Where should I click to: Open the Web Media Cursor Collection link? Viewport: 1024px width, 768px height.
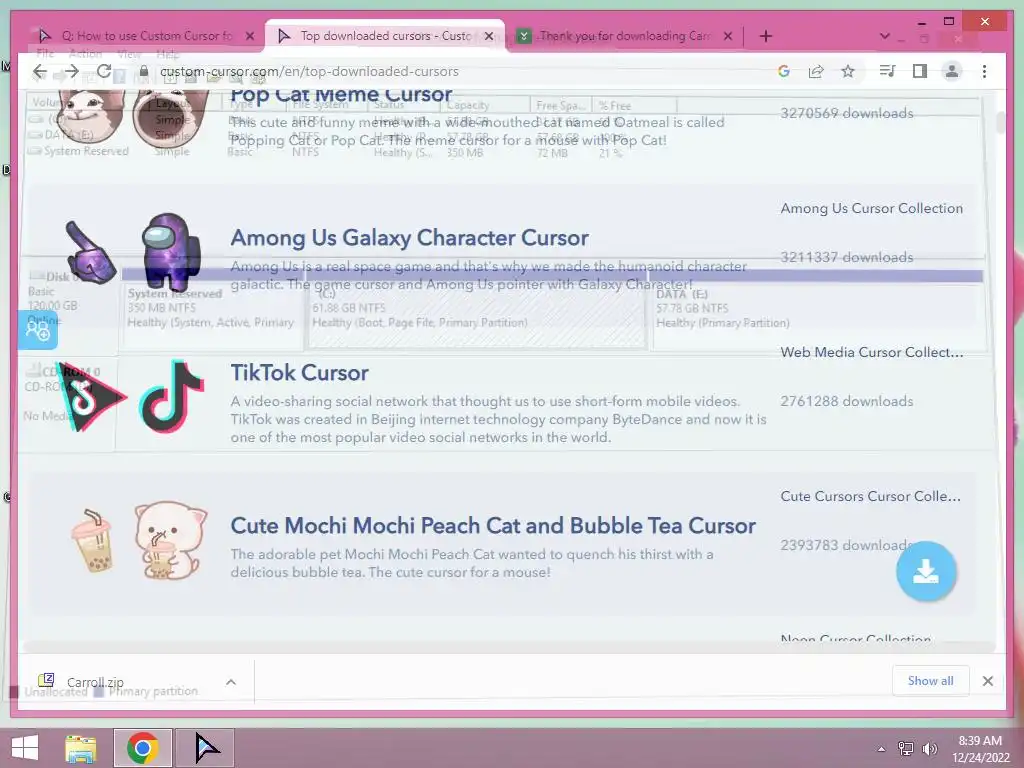(x=871, y=352)
